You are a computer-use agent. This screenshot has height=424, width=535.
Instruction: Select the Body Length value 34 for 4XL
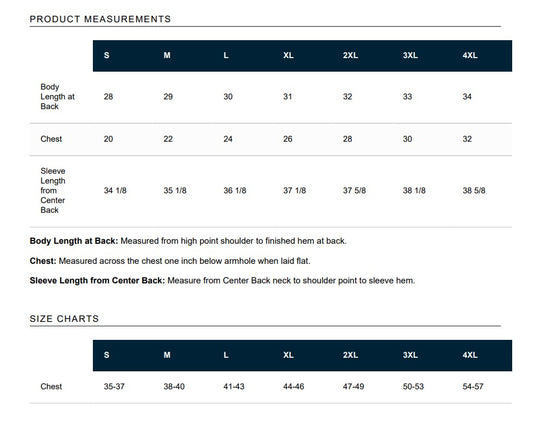click(x=467, y=97)
